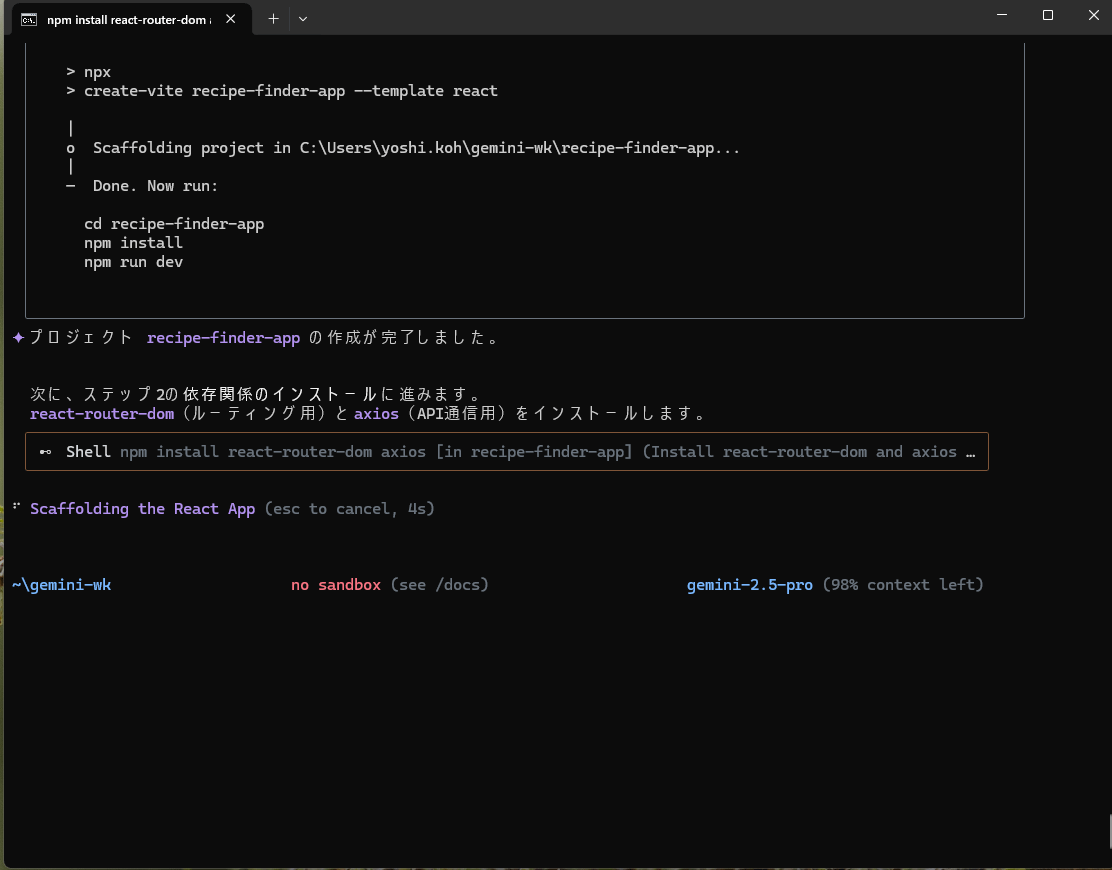Click the vertical scrollbar thumb at right edge

(x=1108, y=828)
